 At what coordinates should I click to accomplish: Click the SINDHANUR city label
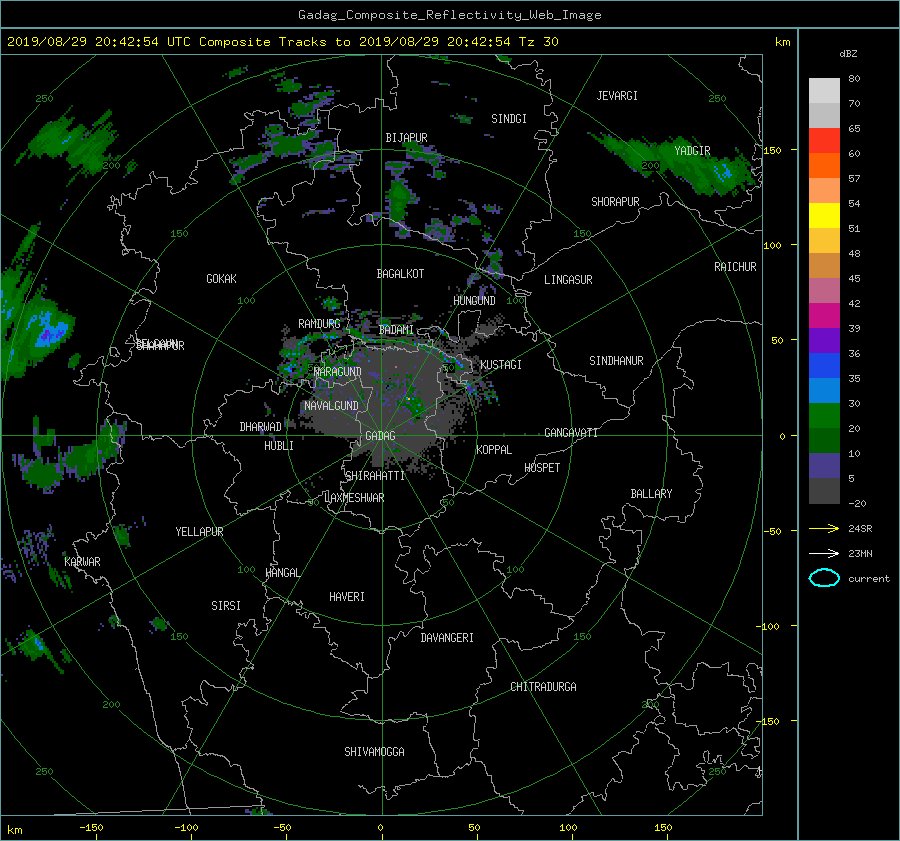coord(616,361)
